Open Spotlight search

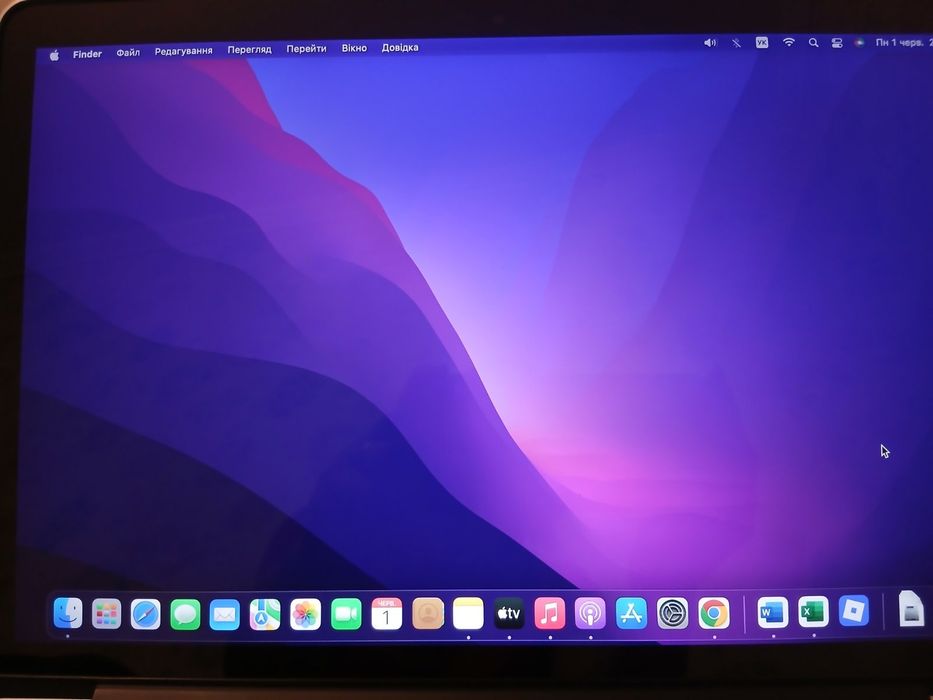[x=813, y=43]
